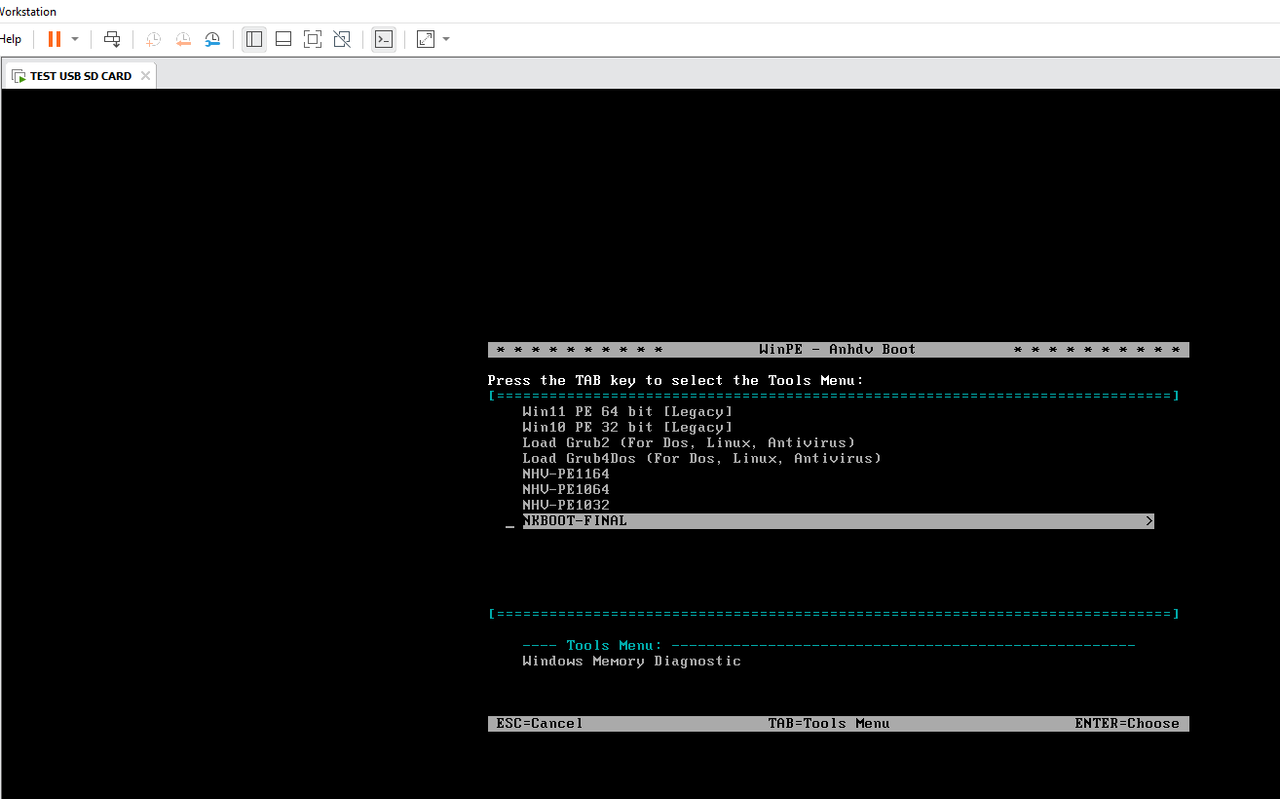Close the TEST USB SD CARD tab

tap(145, 76)
